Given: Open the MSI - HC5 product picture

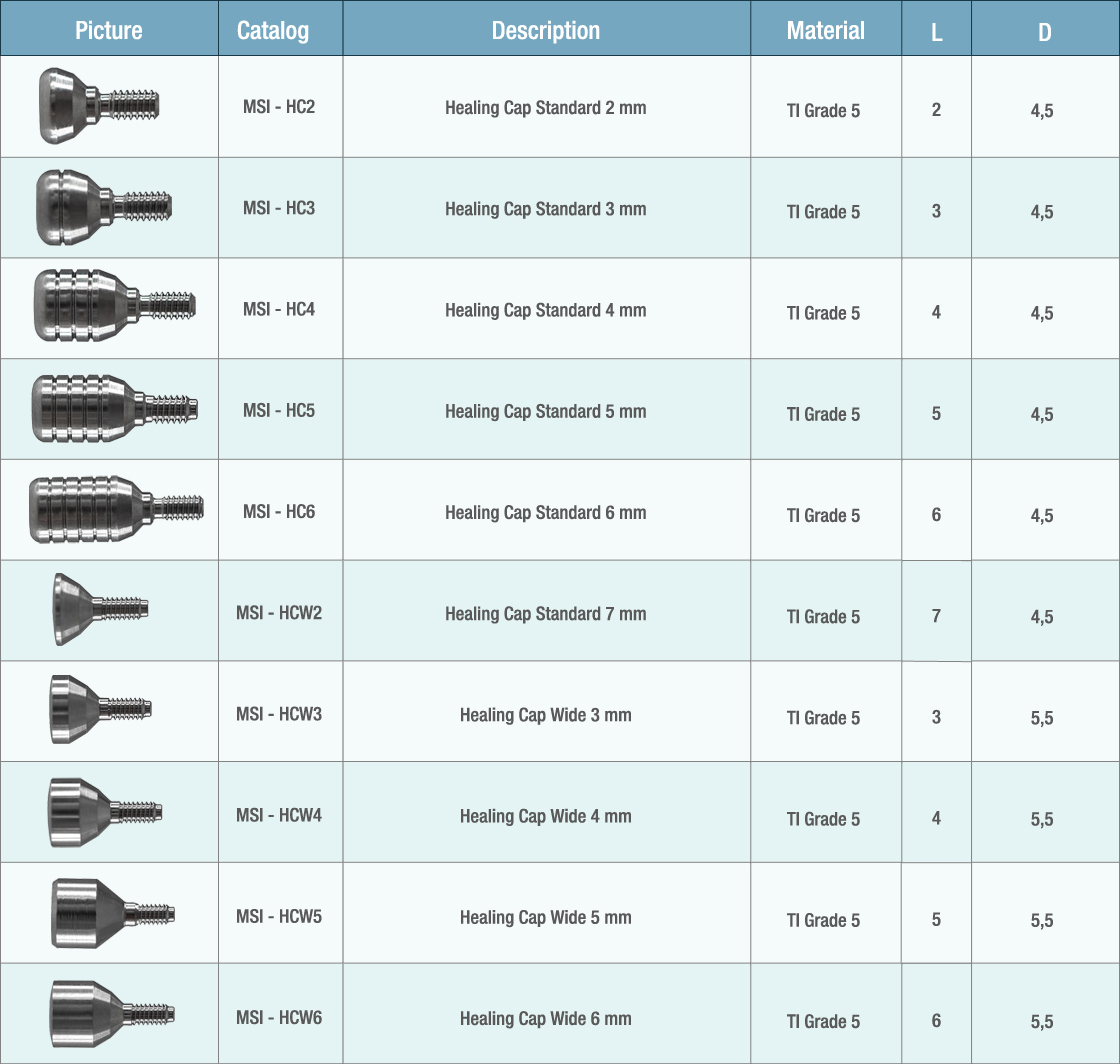Looking at the screenshot, I should [113, 408].
